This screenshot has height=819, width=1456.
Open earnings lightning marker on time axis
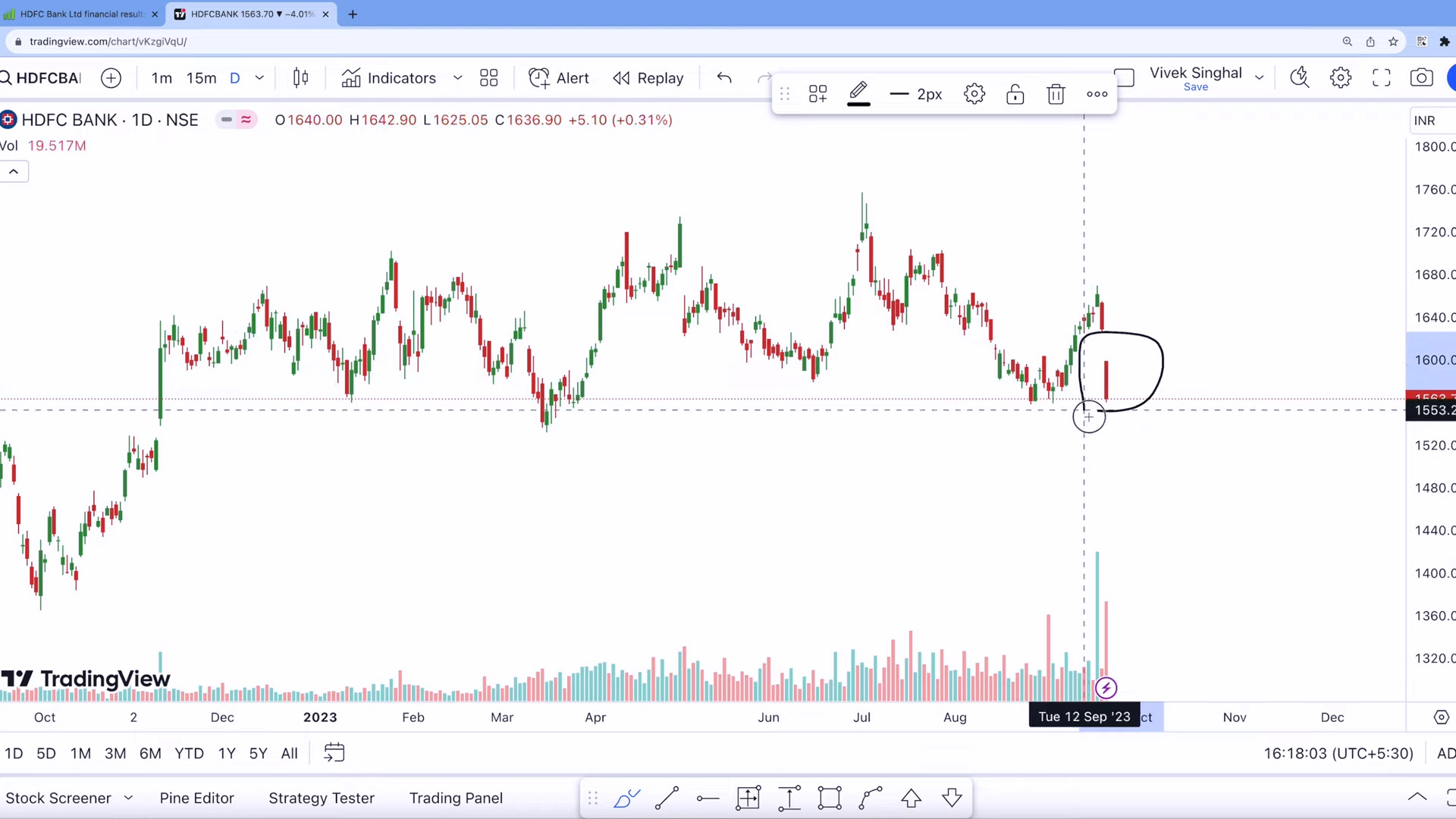[x=1106, y=688]
